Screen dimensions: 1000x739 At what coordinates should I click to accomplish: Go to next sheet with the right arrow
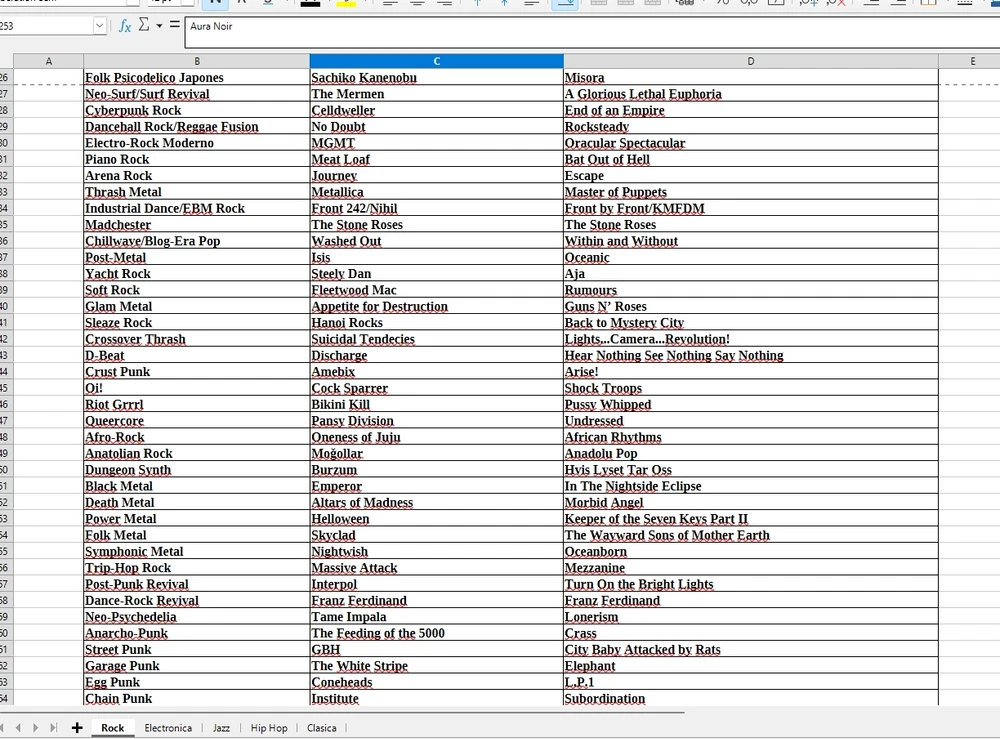36,728
